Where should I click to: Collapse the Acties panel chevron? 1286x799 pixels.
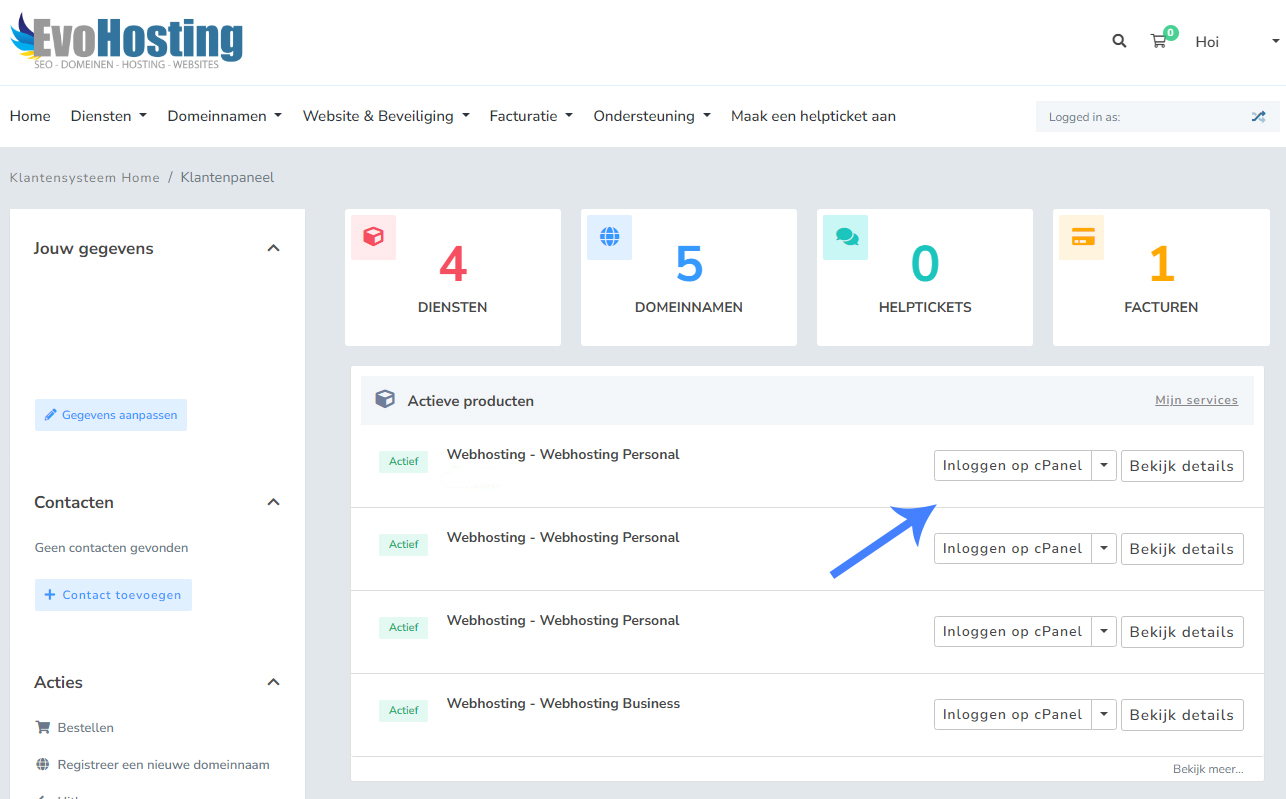tap(273, 682)
